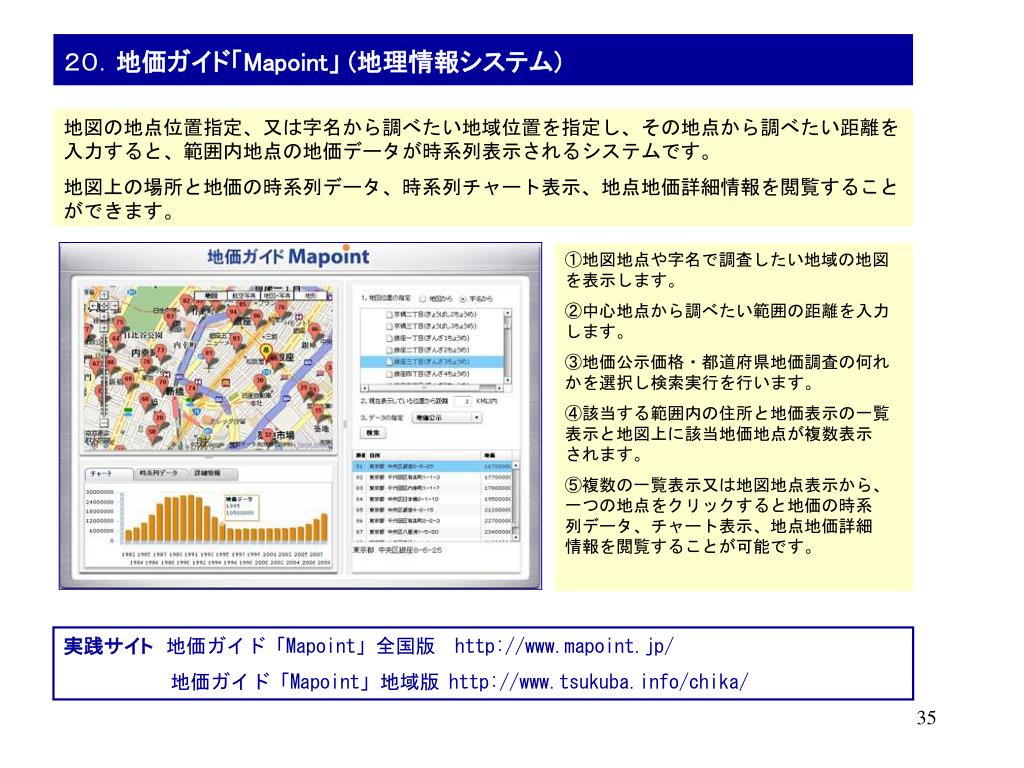Switch map view to 地図
Image resolution: width=1024 pixels, height=768 pixels.
coord(211,296)
